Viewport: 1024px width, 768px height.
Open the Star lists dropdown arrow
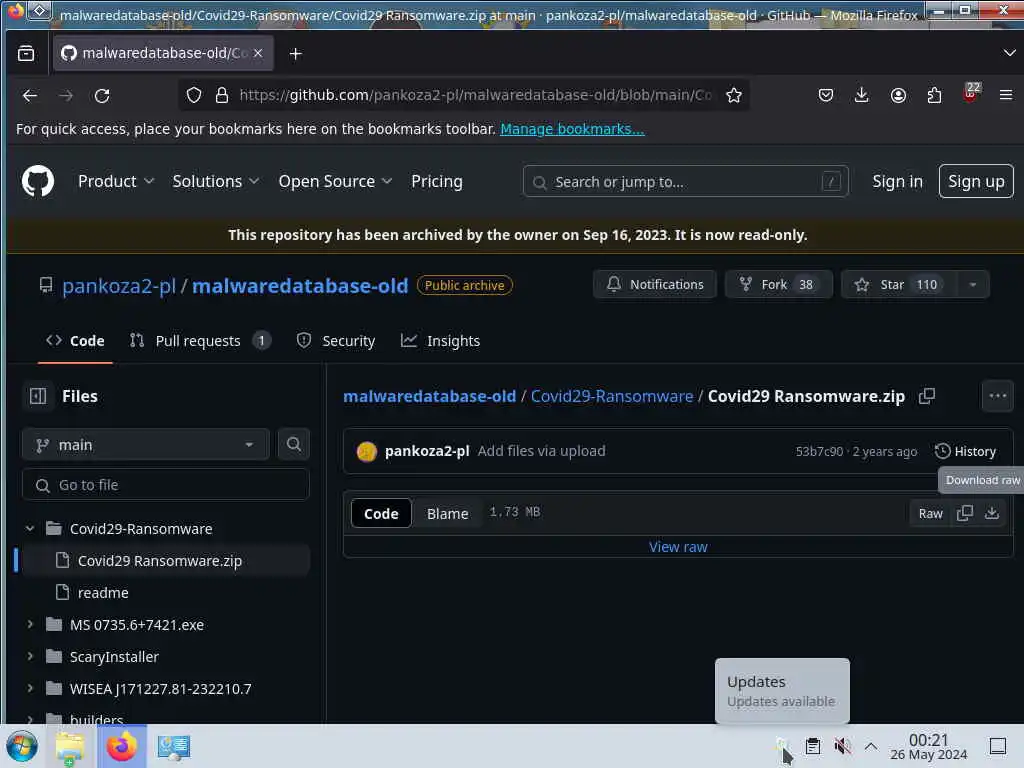point(972,285)
